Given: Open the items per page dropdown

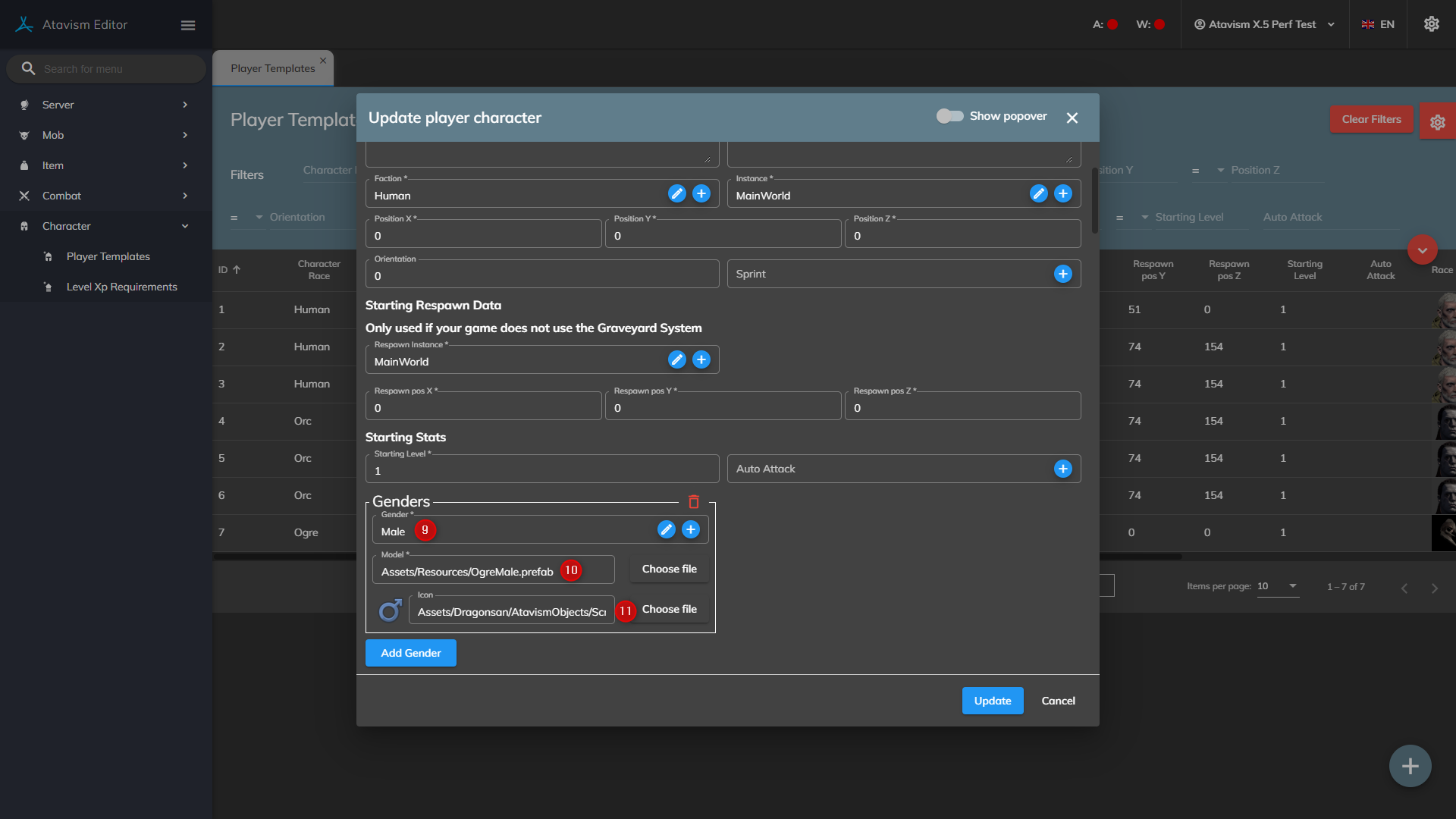Looking at the screenshot, I should click(1278, 586).
